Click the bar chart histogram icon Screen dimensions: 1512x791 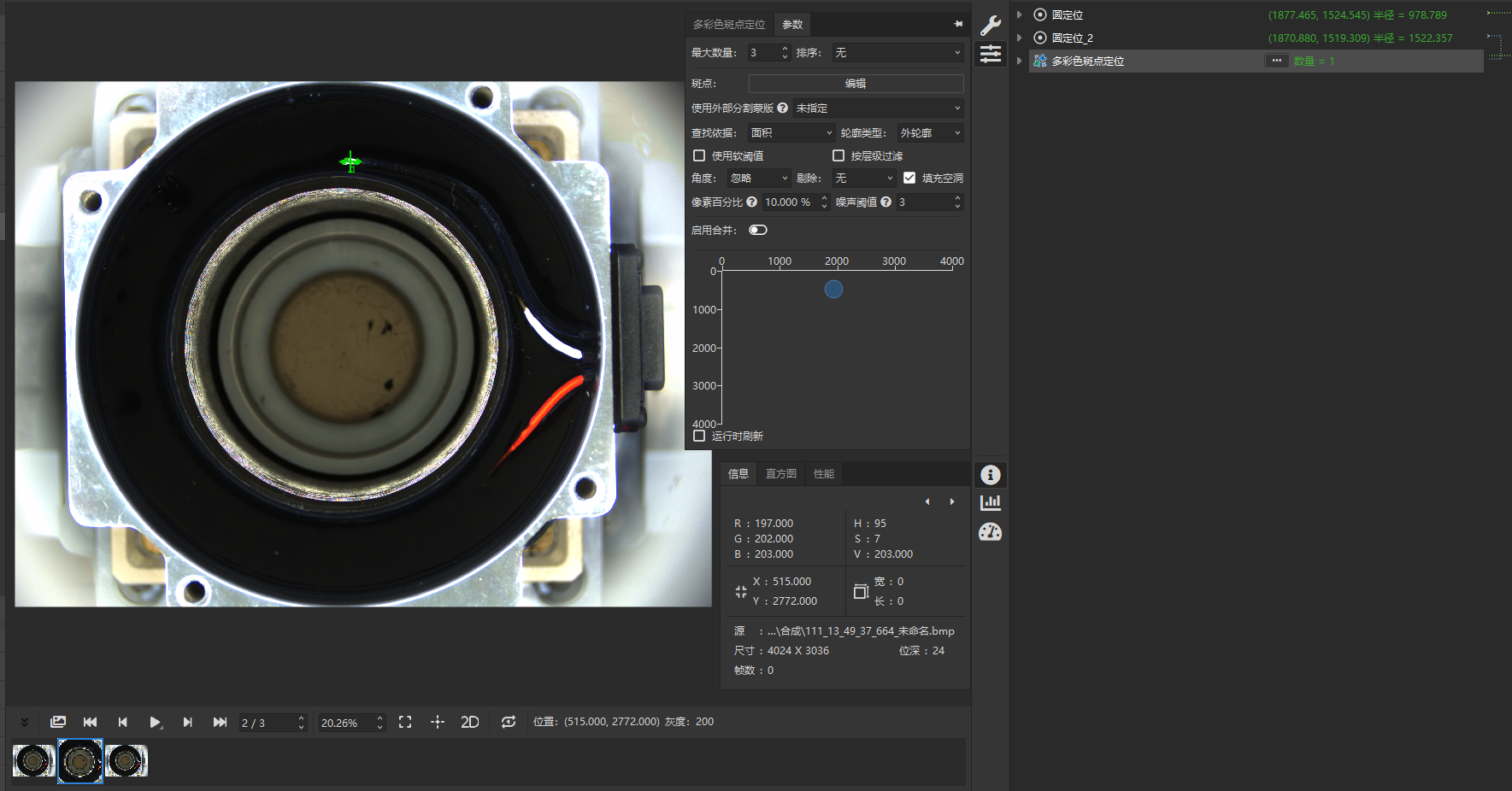990,503
